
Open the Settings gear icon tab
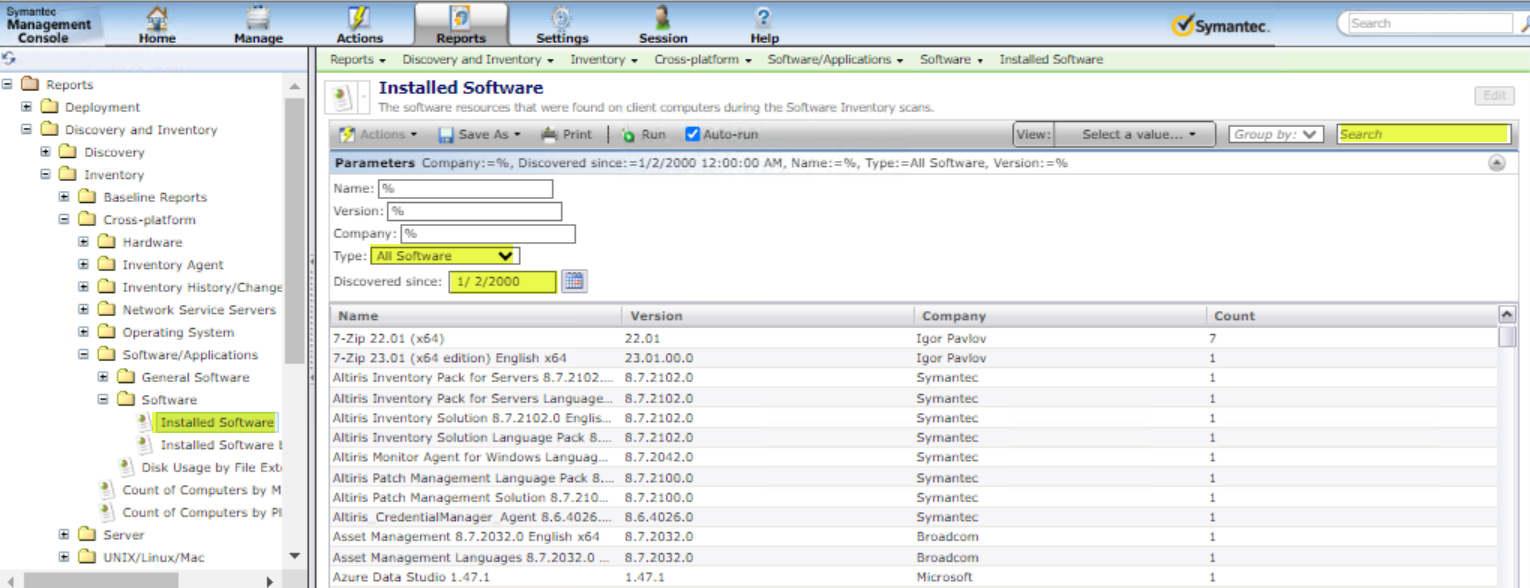coord(561,18)
